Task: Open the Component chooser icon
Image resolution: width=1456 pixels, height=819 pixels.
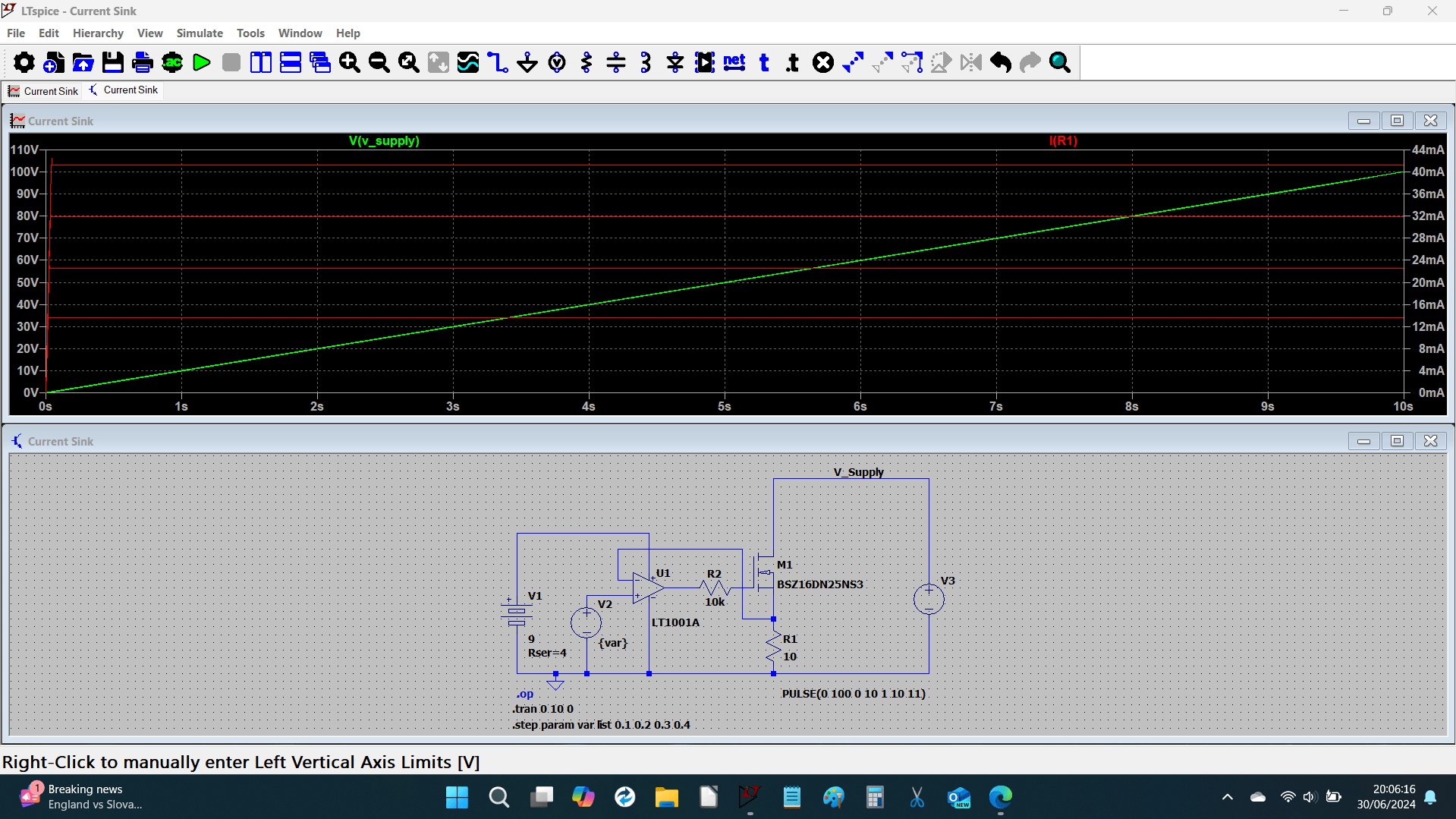Action: pos(705,62)
